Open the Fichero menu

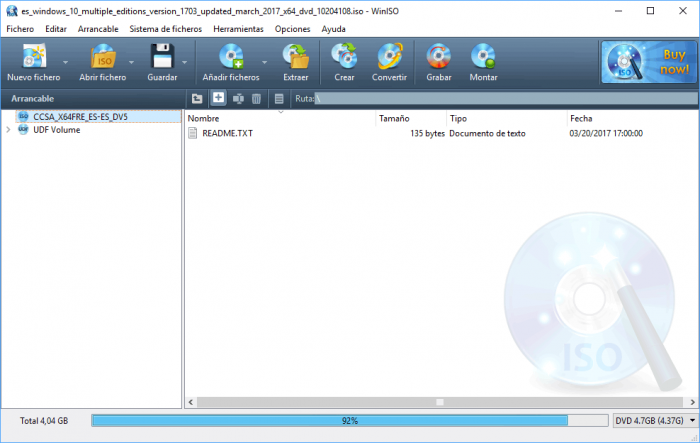coord(20,29)
